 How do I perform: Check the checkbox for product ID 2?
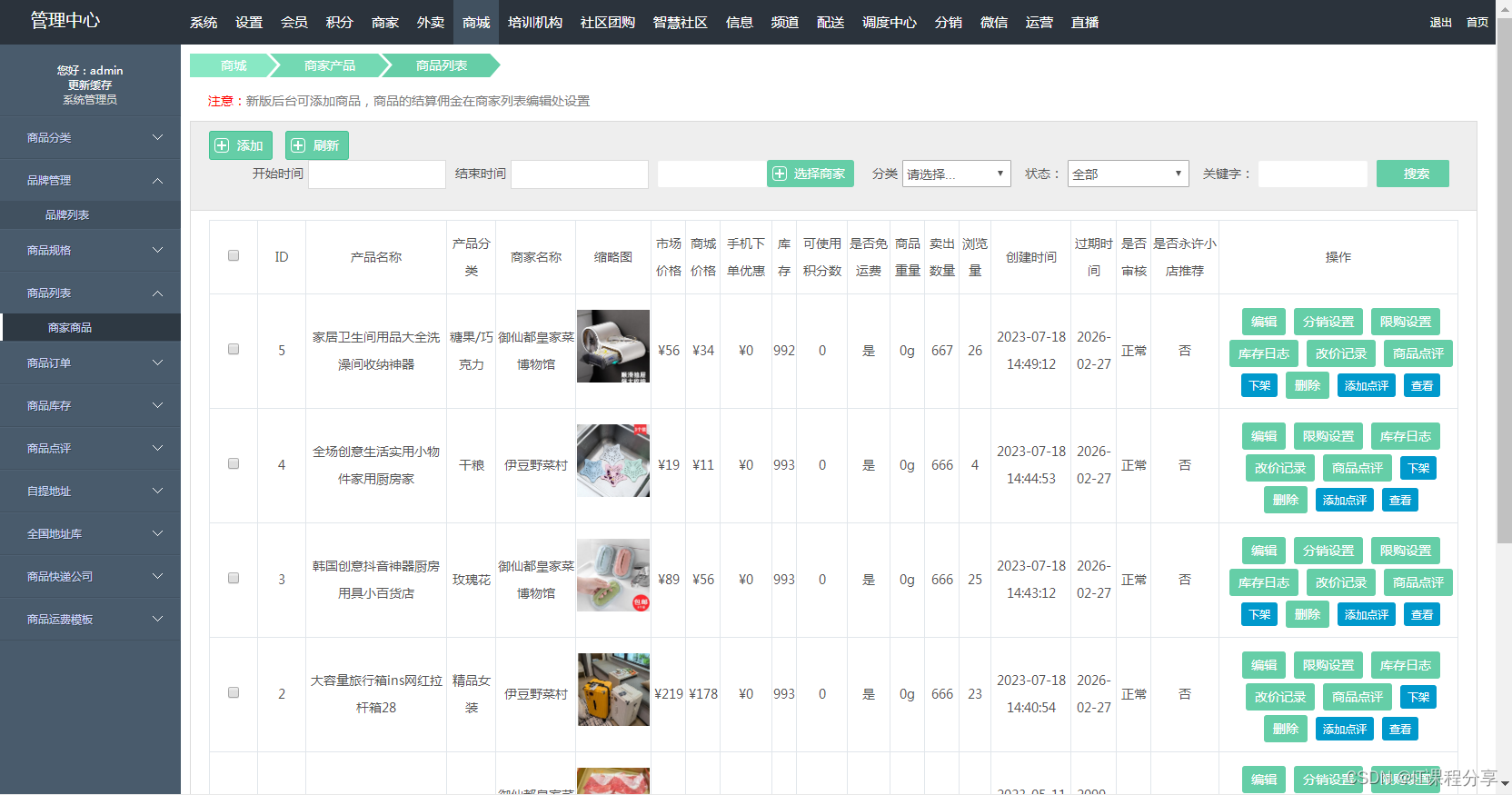click(x=234, y=692)
